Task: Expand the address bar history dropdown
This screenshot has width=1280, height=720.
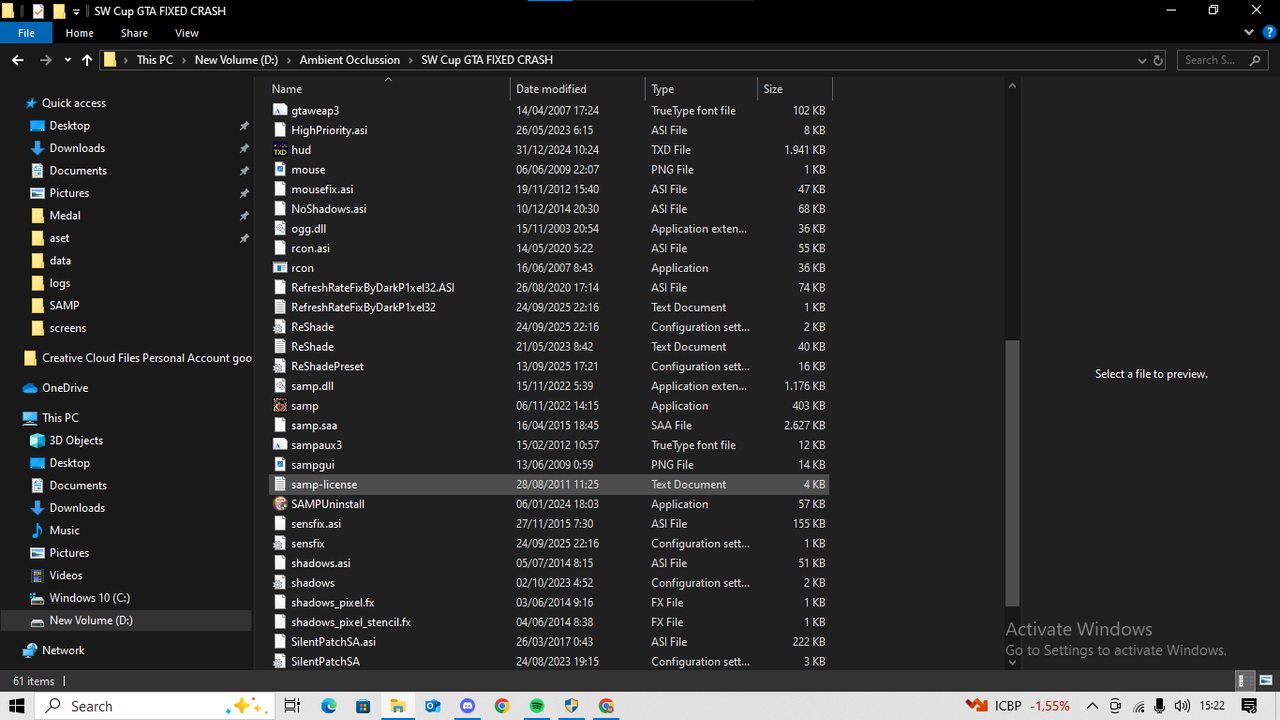Action: 1142,60
